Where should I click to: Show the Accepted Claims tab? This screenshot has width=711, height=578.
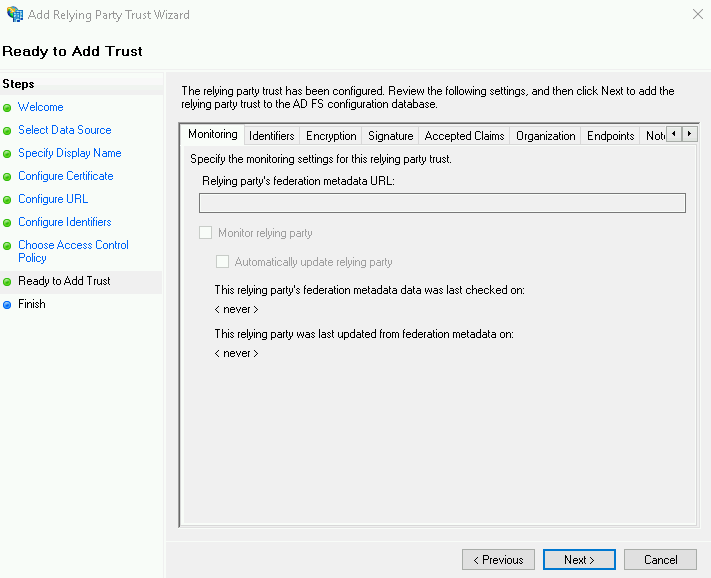tap(464, 136)
